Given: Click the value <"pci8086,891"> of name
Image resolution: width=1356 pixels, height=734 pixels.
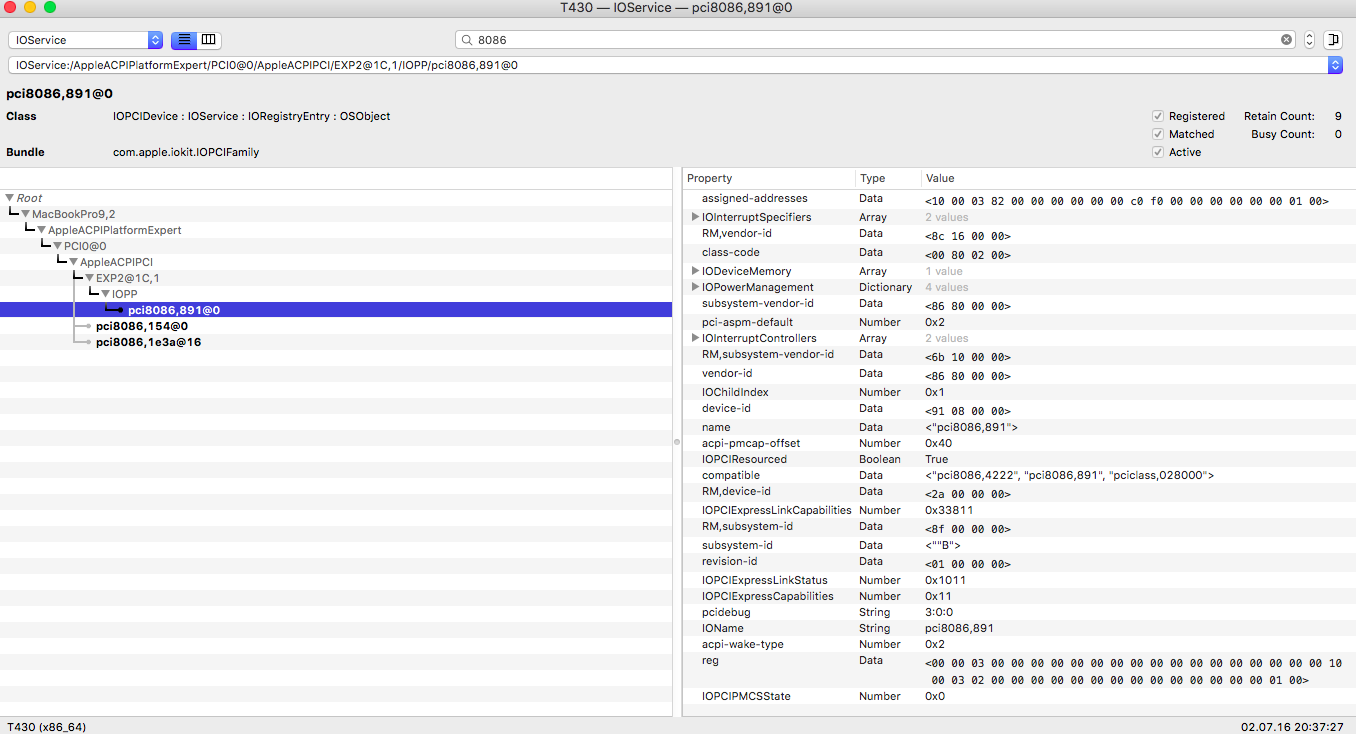Looking at the screenshot, I should coord(971,427).
